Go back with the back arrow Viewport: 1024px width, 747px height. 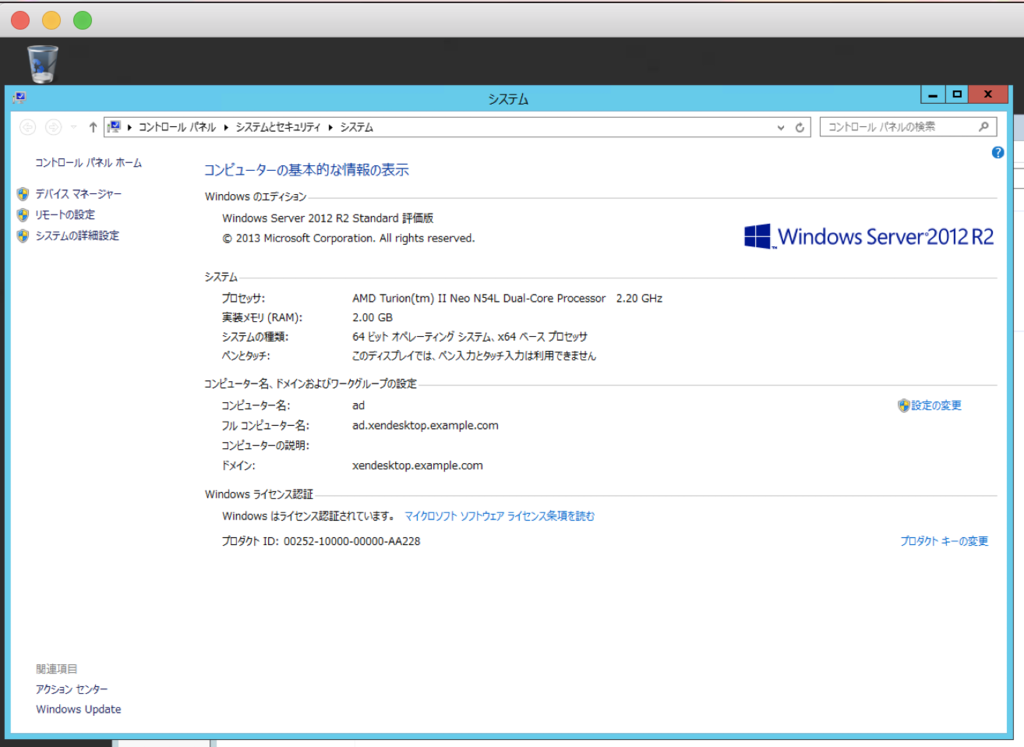coord(27,127)
